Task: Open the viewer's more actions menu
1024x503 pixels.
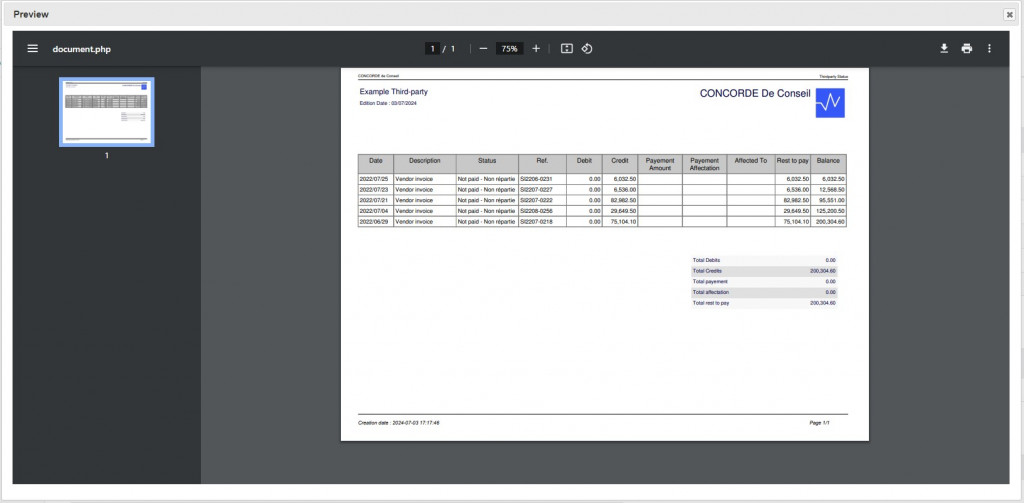Action: coord(989,48)
